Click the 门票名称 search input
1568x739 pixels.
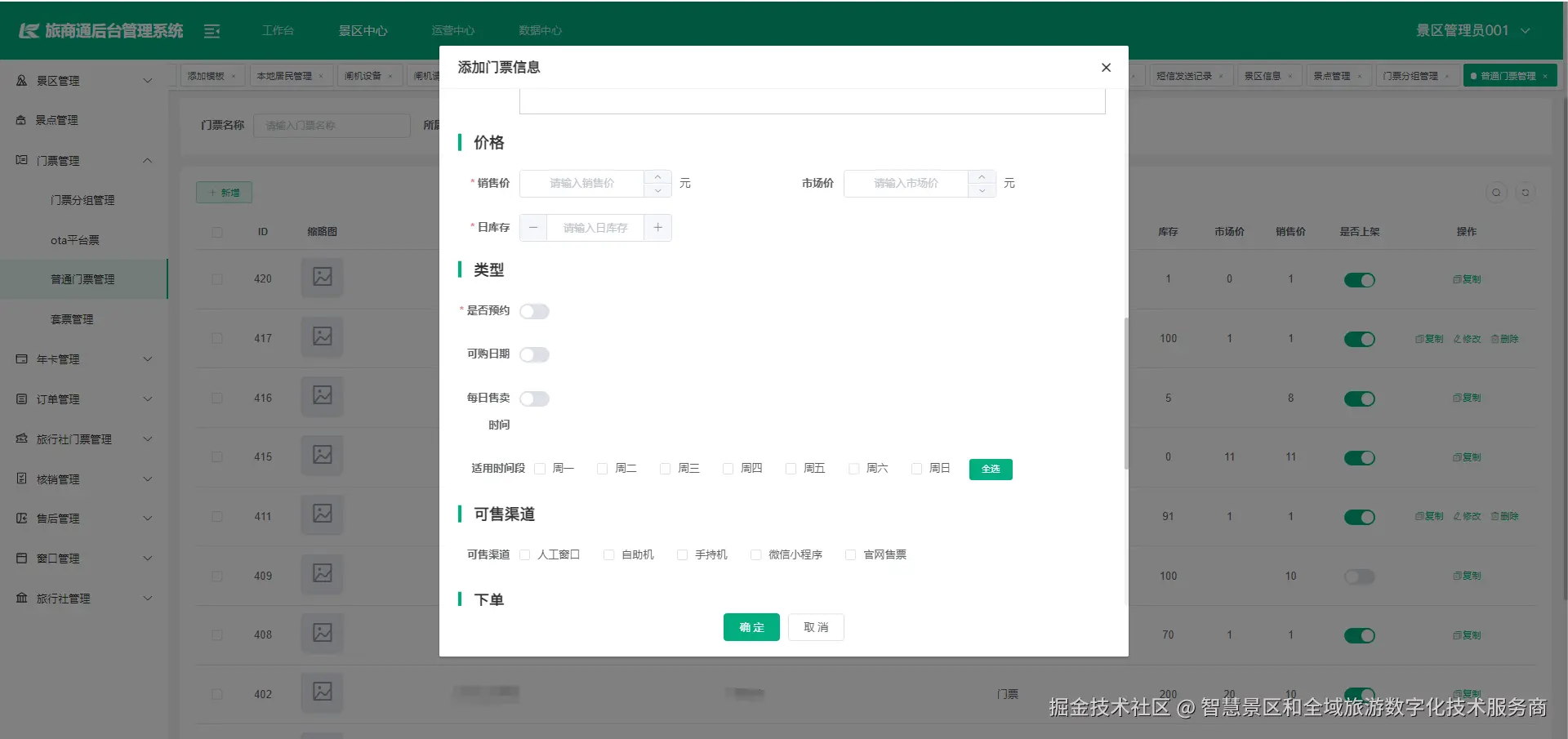point(332,126)
